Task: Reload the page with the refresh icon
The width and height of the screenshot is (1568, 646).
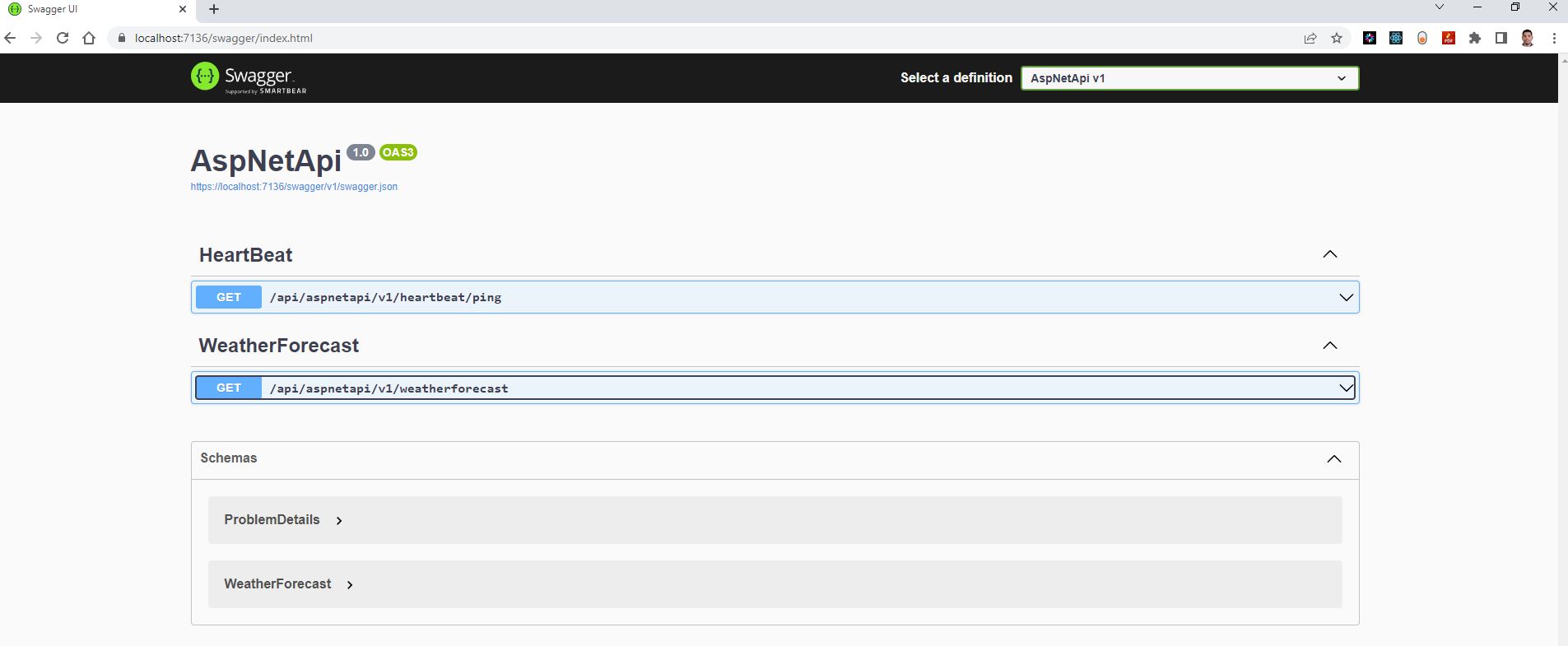Action: pyautogui.click(x=63, y=38)
